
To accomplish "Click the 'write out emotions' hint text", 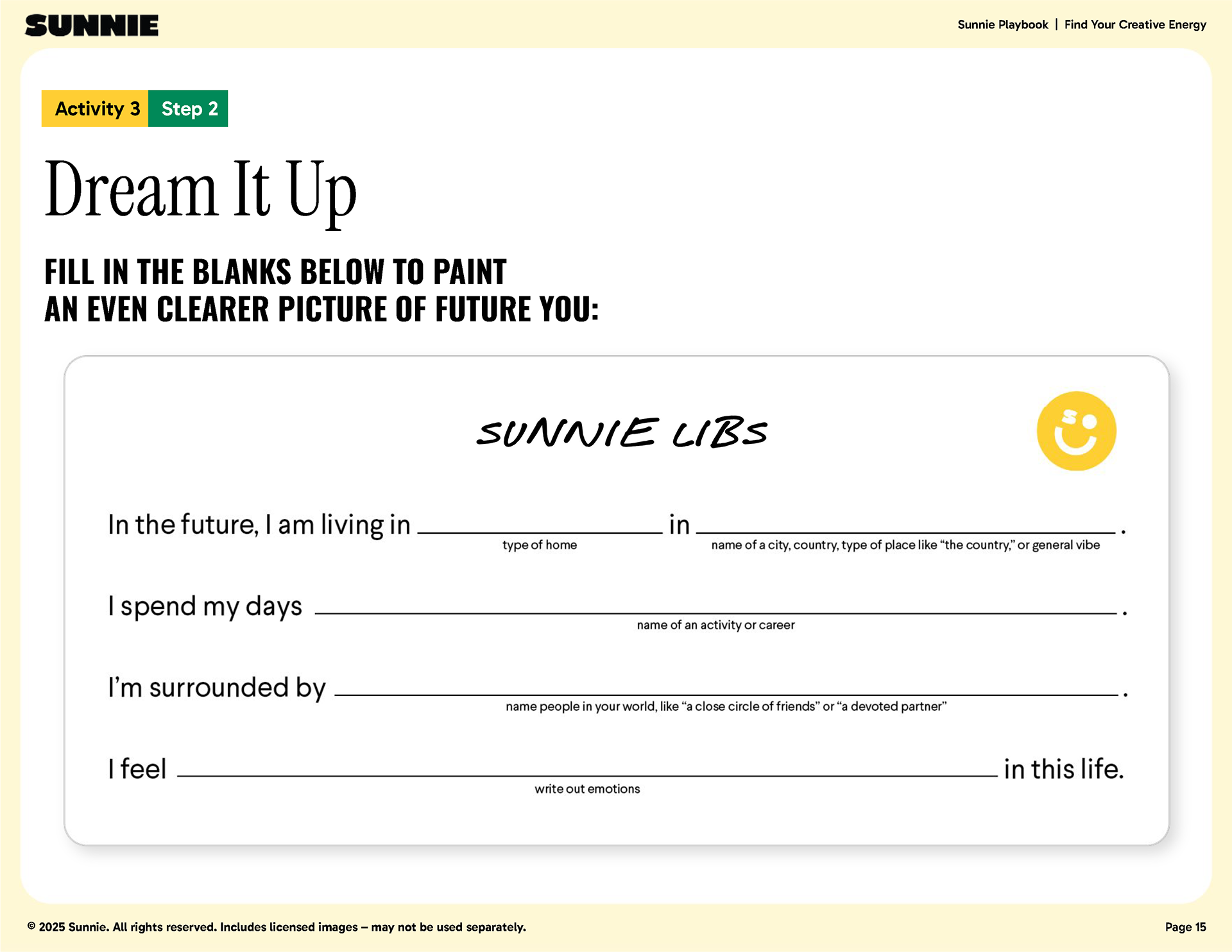I will (587, 789).
